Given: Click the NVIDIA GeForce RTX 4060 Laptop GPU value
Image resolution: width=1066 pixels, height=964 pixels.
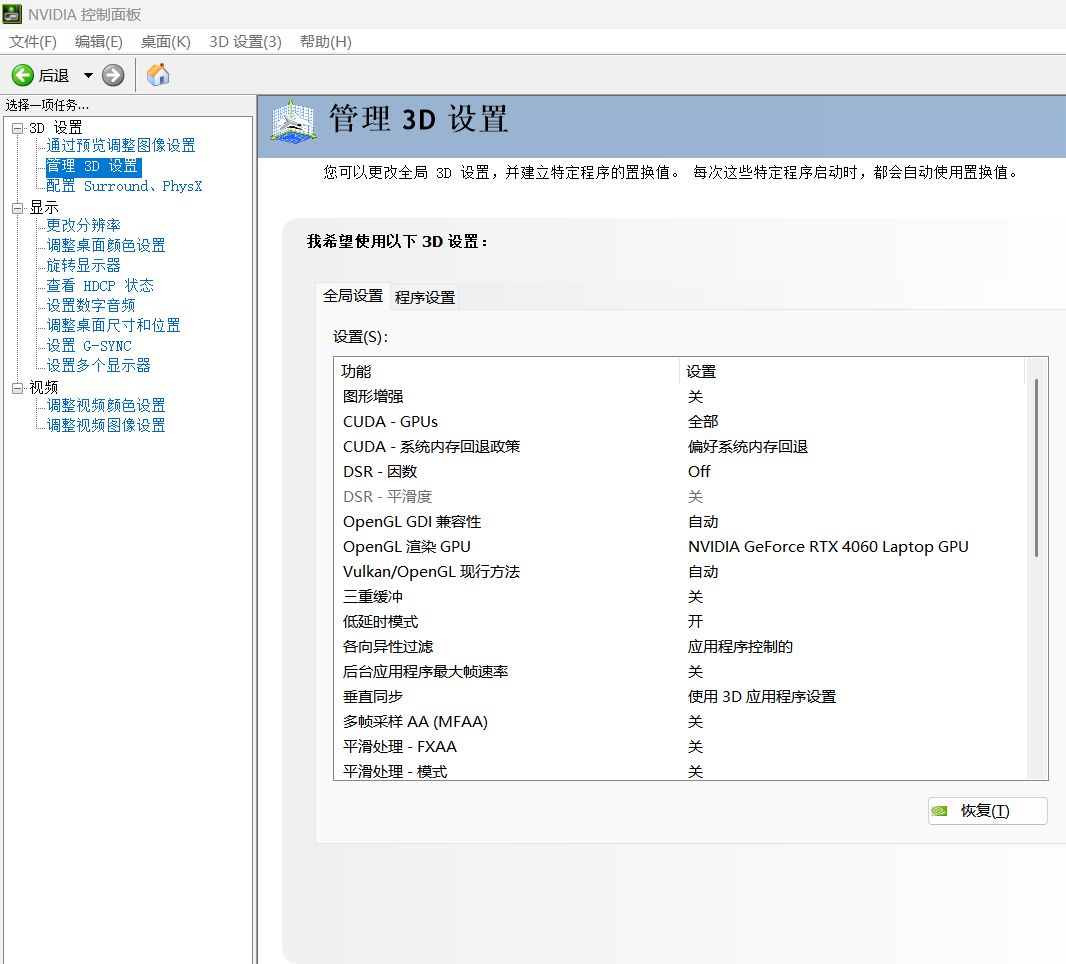Looking at the screenshot, I should [828, 547].
